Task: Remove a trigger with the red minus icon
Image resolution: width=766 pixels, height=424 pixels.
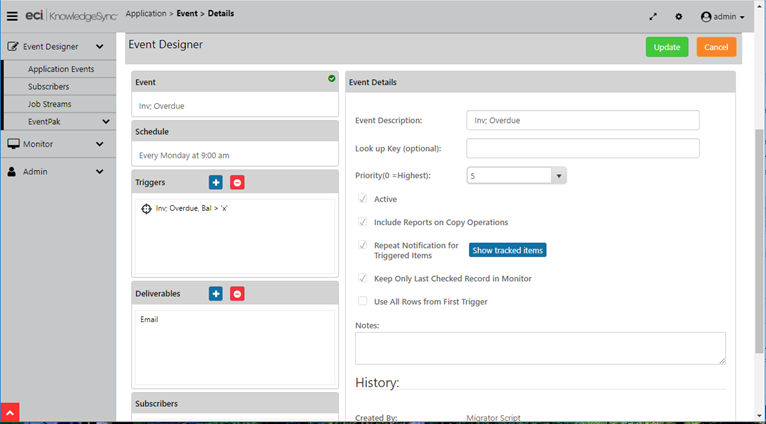Action: tap(237, 182)
